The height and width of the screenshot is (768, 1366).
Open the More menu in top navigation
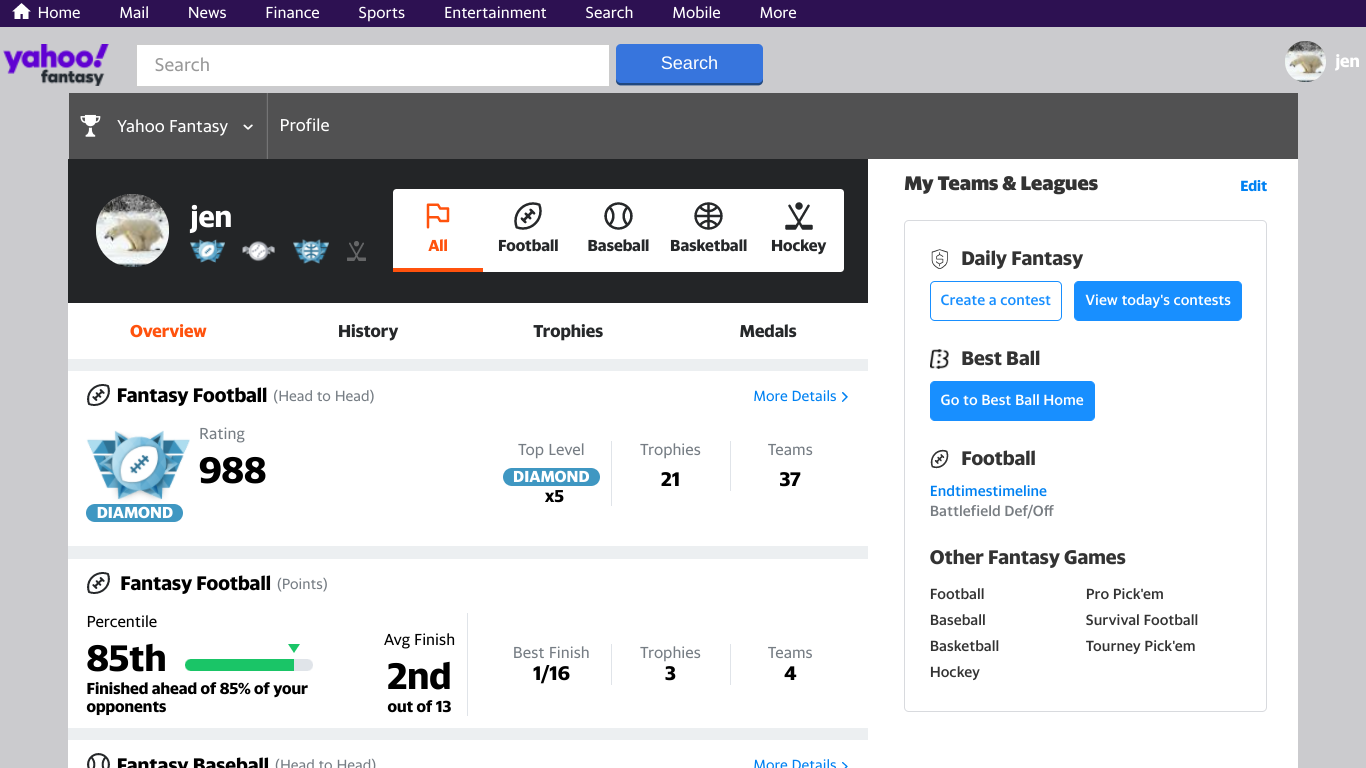click(778, 13)
